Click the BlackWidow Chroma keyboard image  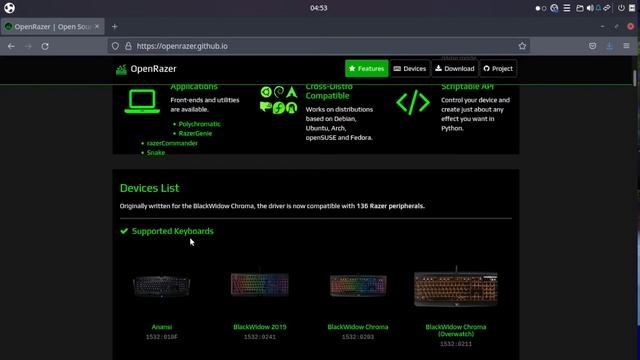click(x=358, y=285)
